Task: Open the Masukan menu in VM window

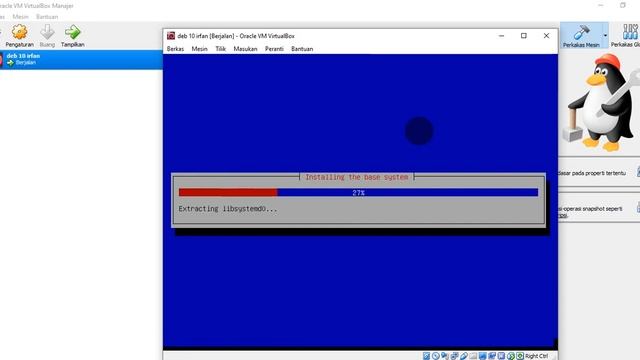Action: tap(245, 49)
